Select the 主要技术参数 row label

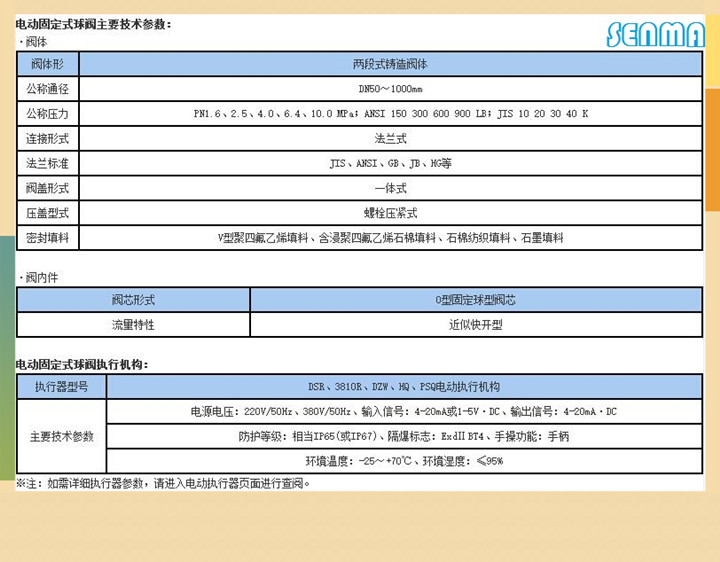tap(62, 436)
